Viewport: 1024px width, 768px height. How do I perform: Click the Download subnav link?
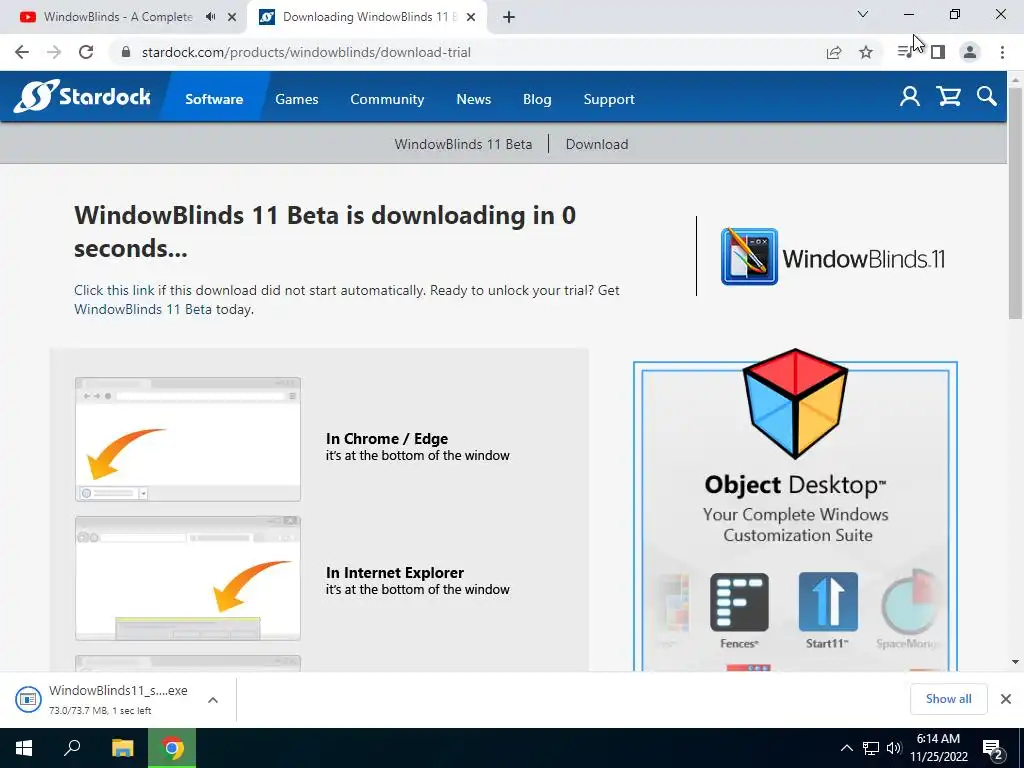(597, 144)
